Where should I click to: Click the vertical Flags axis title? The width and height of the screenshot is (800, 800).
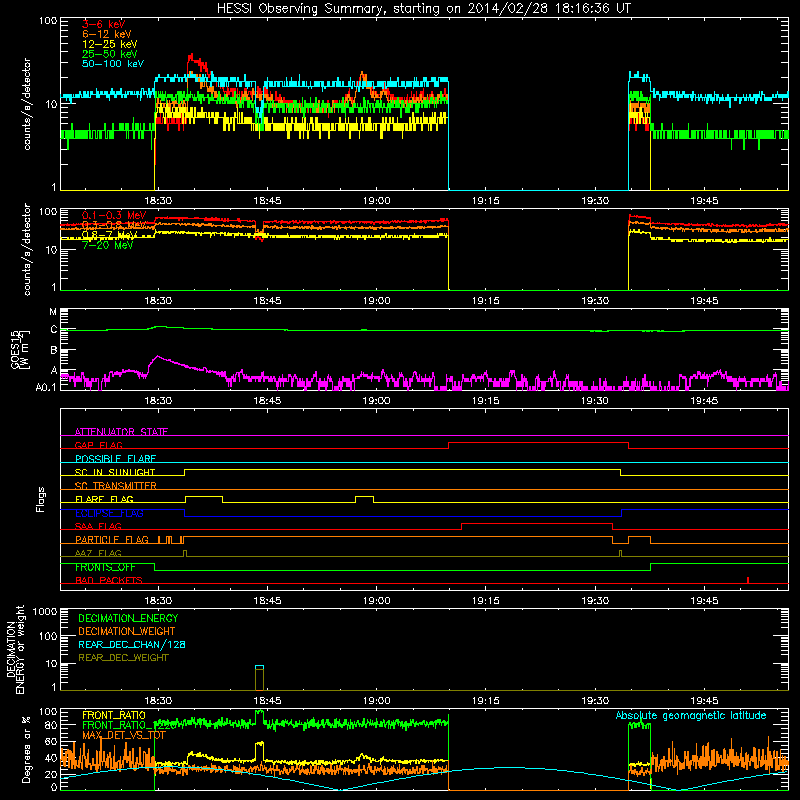tap(41, 499)
